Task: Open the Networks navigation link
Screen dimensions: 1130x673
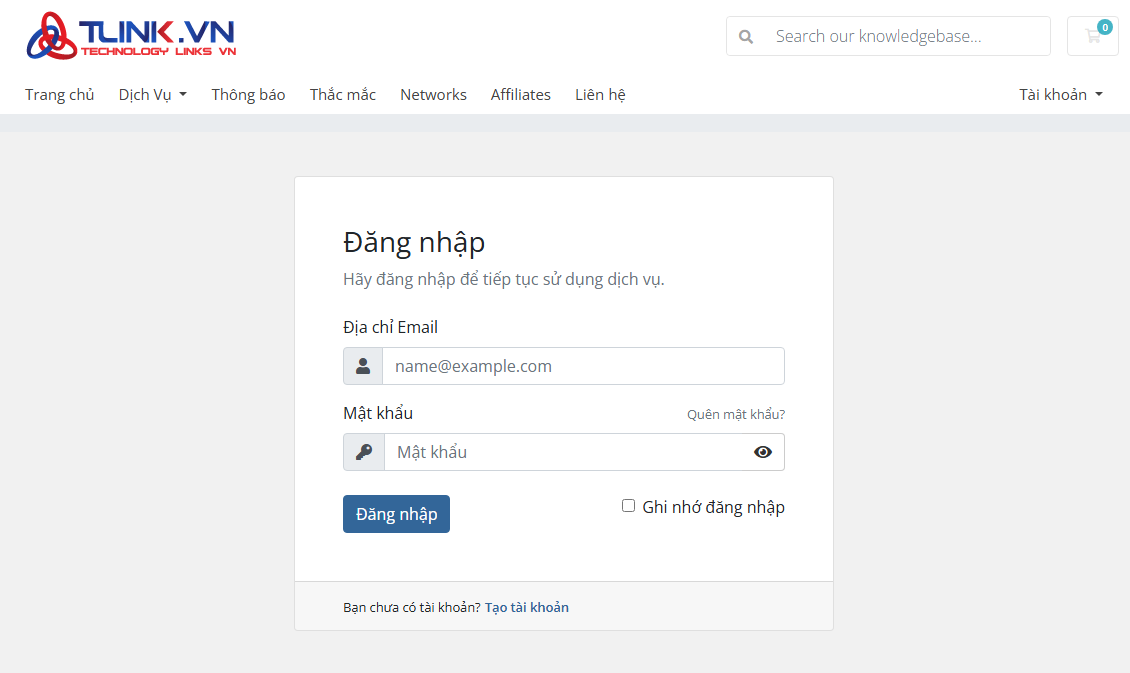Action: (x=433, y=95)
